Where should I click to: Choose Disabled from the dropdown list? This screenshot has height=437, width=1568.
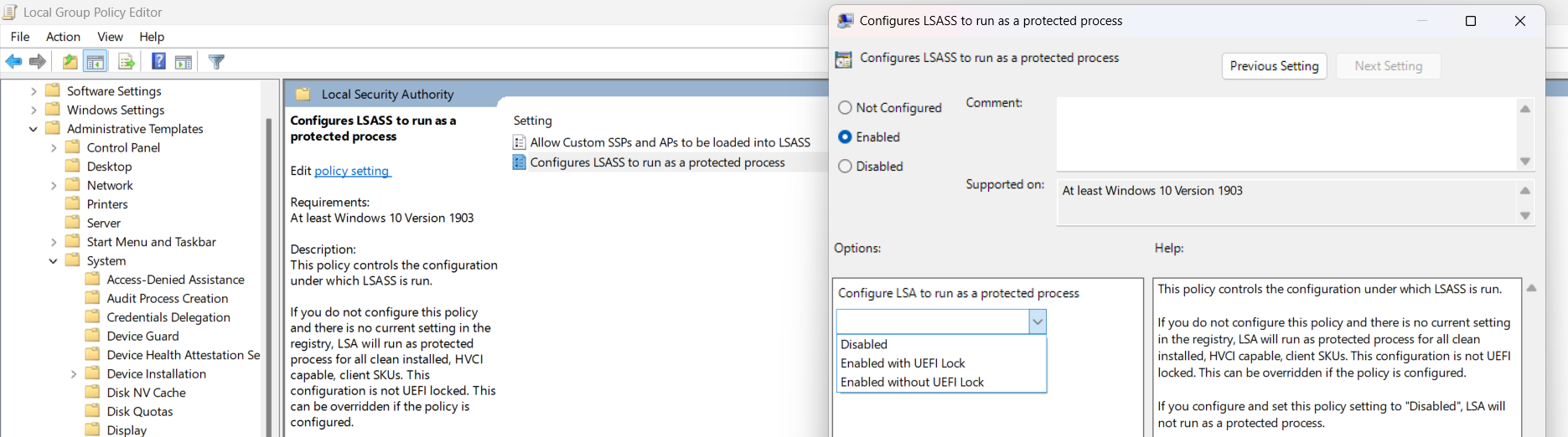(942, 344)
